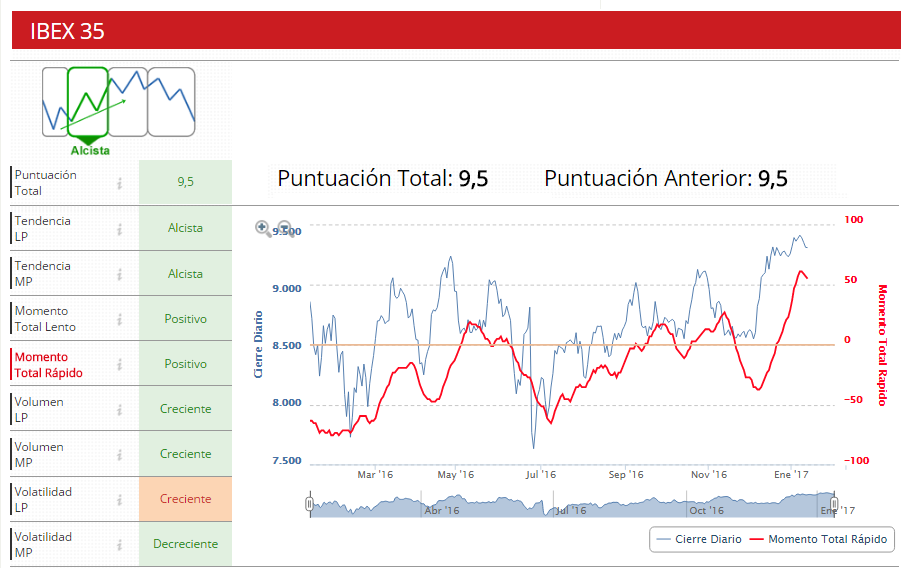Screen dimensions: 903x568
Task: Select the first market phase box
Action: coord(55,102)
